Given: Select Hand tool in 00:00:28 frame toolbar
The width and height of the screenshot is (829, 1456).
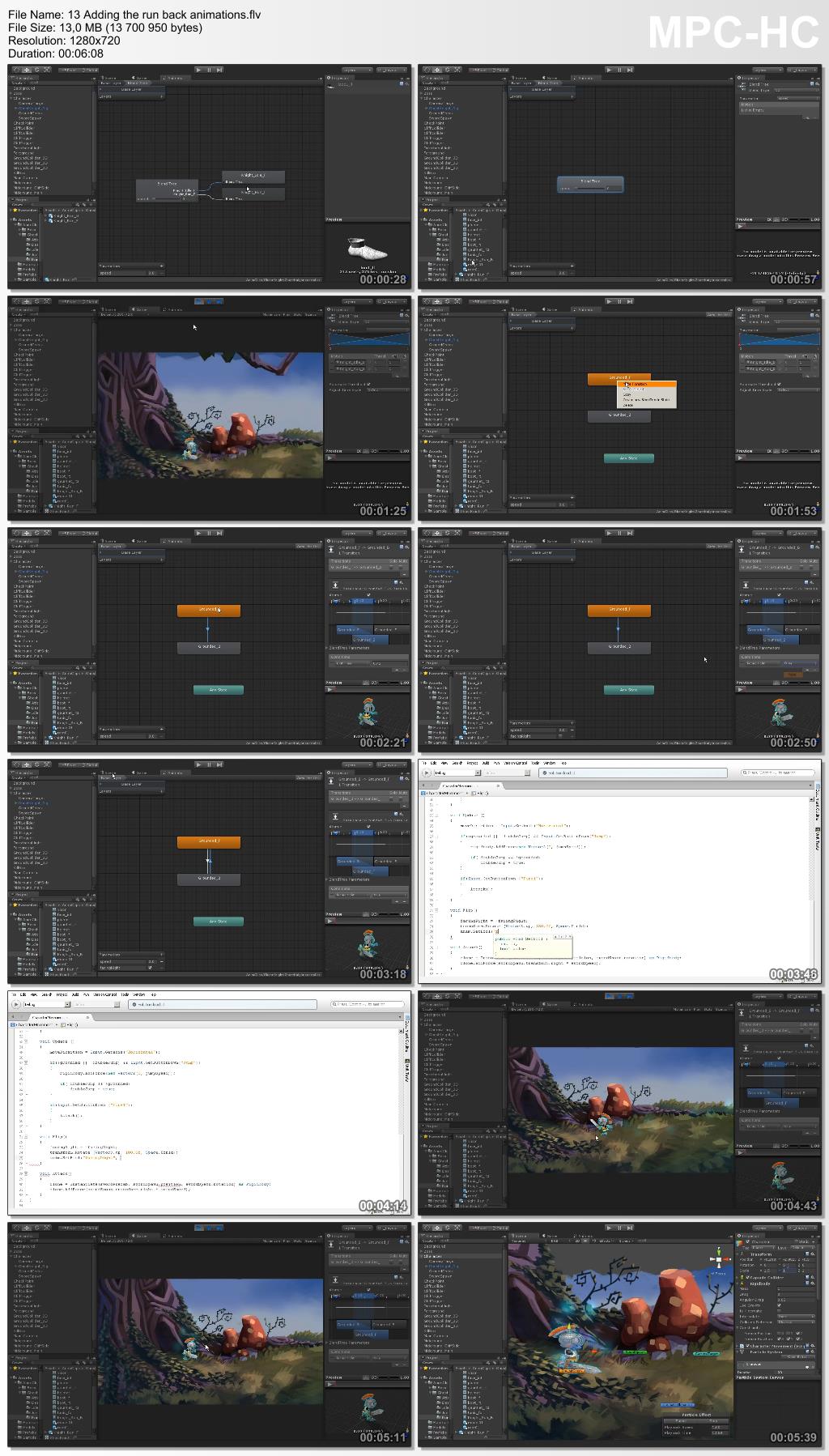Looking at the screenshot, I should pos(17,70).
